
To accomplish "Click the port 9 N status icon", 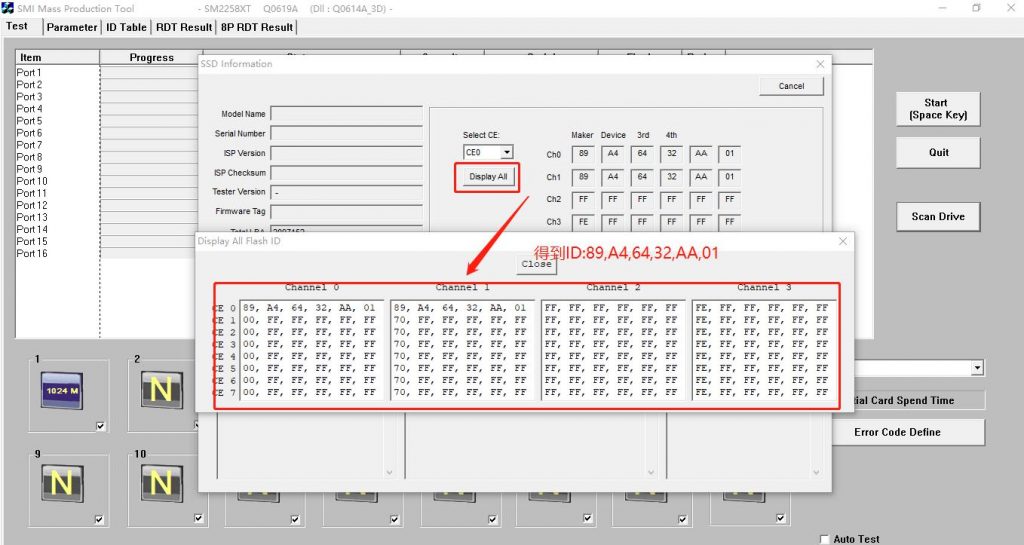I will point(62,485).
